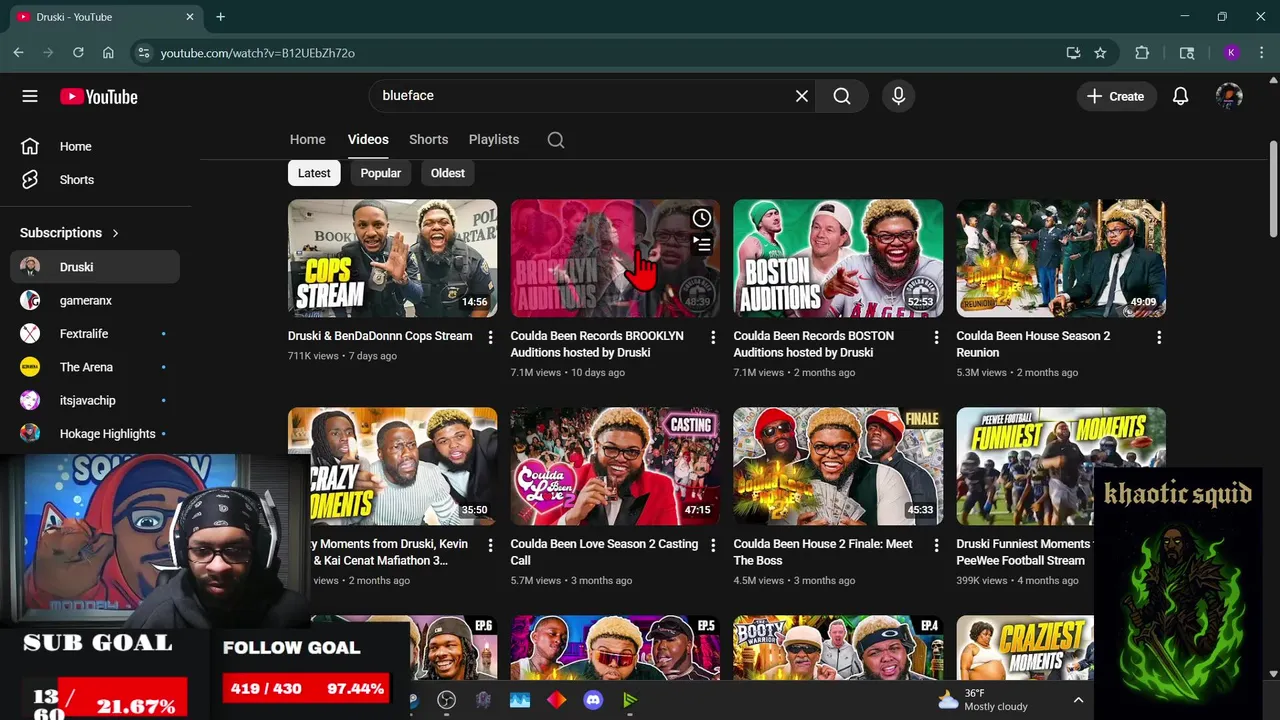Click the Create button
The image size is (1280, 720).
click(x=1115, y=96)
